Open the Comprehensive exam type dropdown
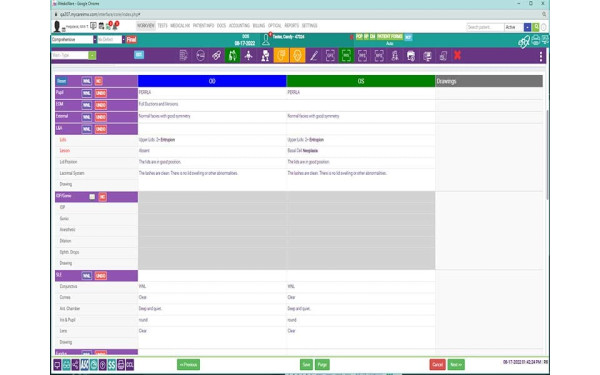 [x=74, y=39]
